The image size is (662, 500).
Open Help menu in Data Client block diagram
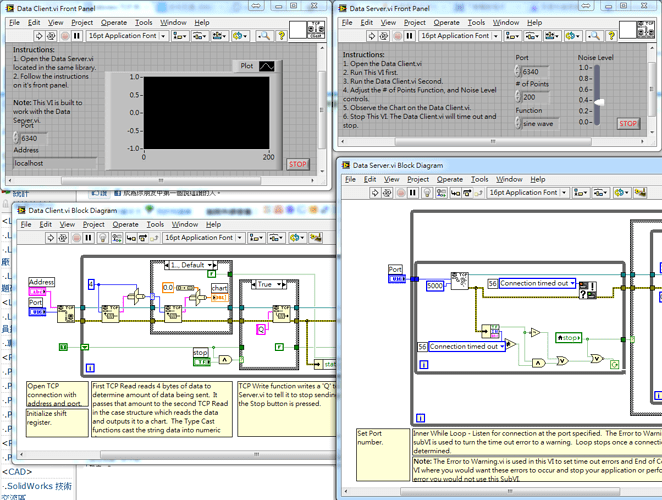[213, 224]
